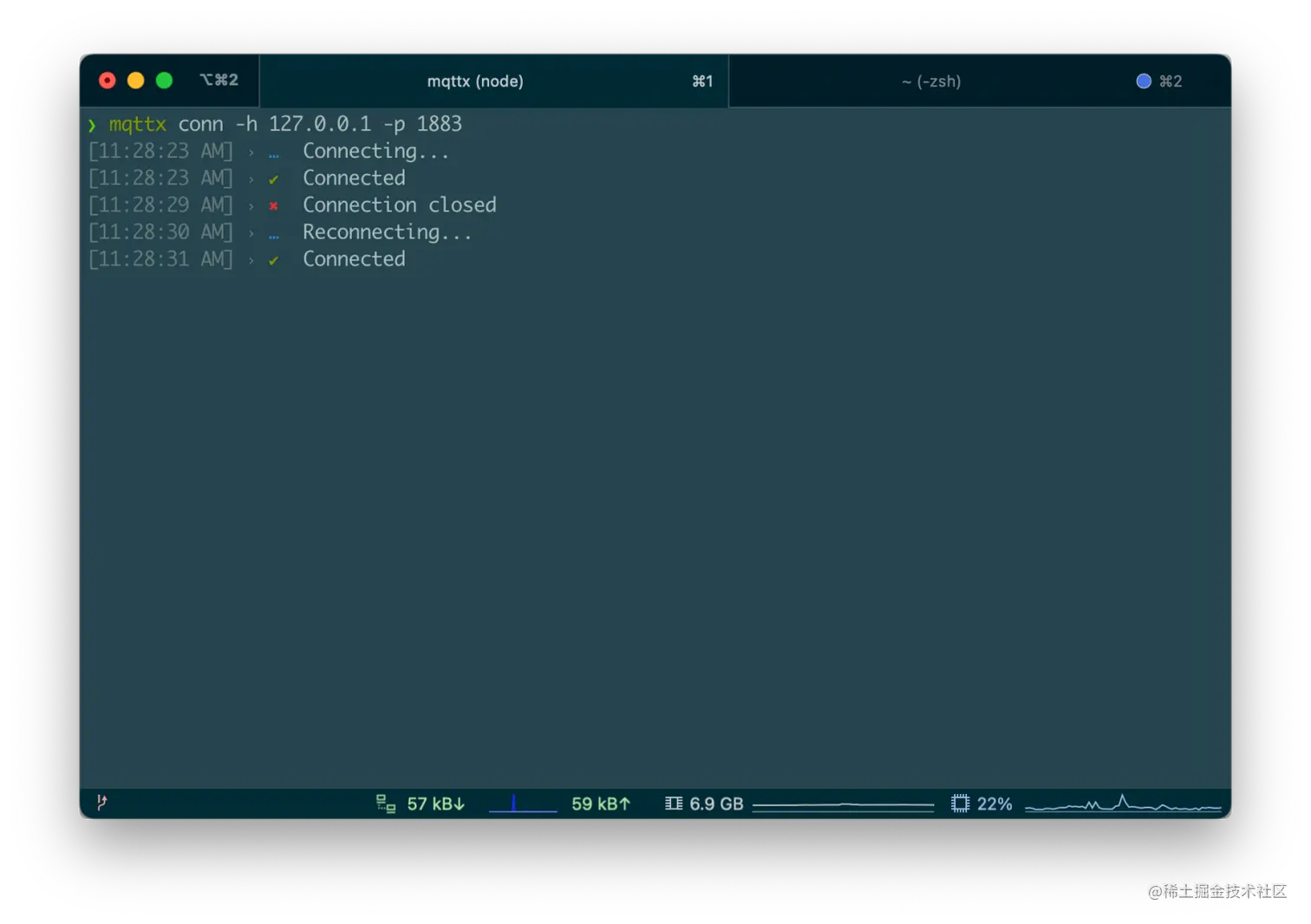1311x924 pixels.
Task: Click the CPU chip icon
Action: (x=960, y=804)
